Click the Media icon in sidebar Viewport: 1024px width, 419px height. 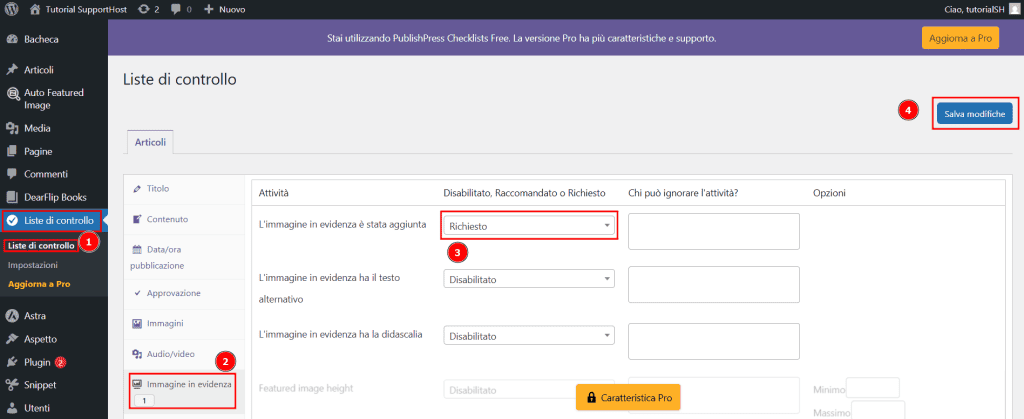pyautogui.click(x=12, y=129)
